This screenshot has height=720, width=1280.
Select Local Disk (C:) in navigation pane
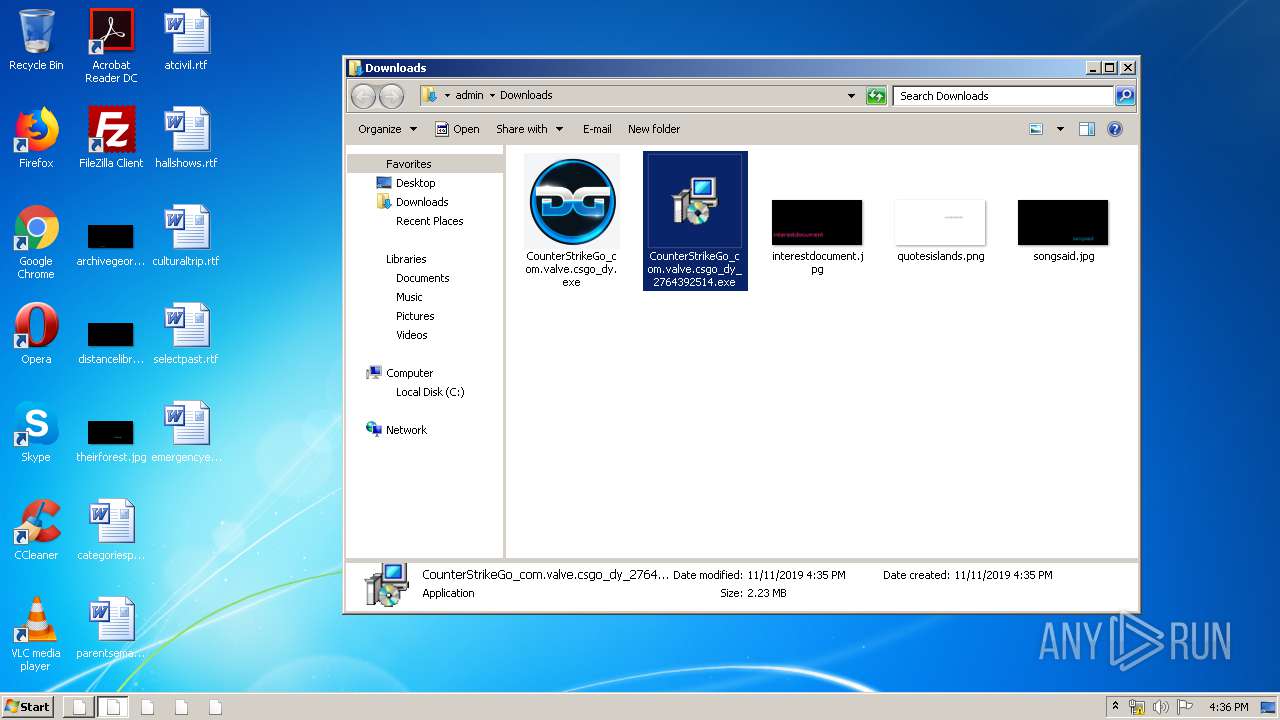click(430, 392)
